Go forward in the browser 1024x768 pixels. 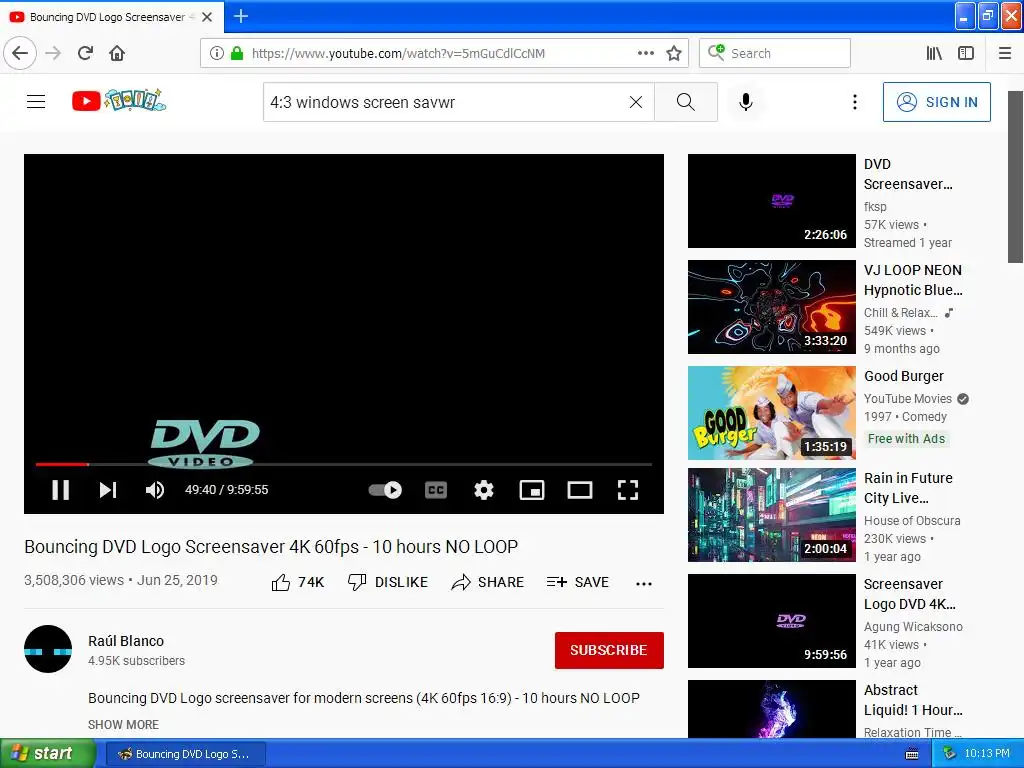click(x=53, y=53)
